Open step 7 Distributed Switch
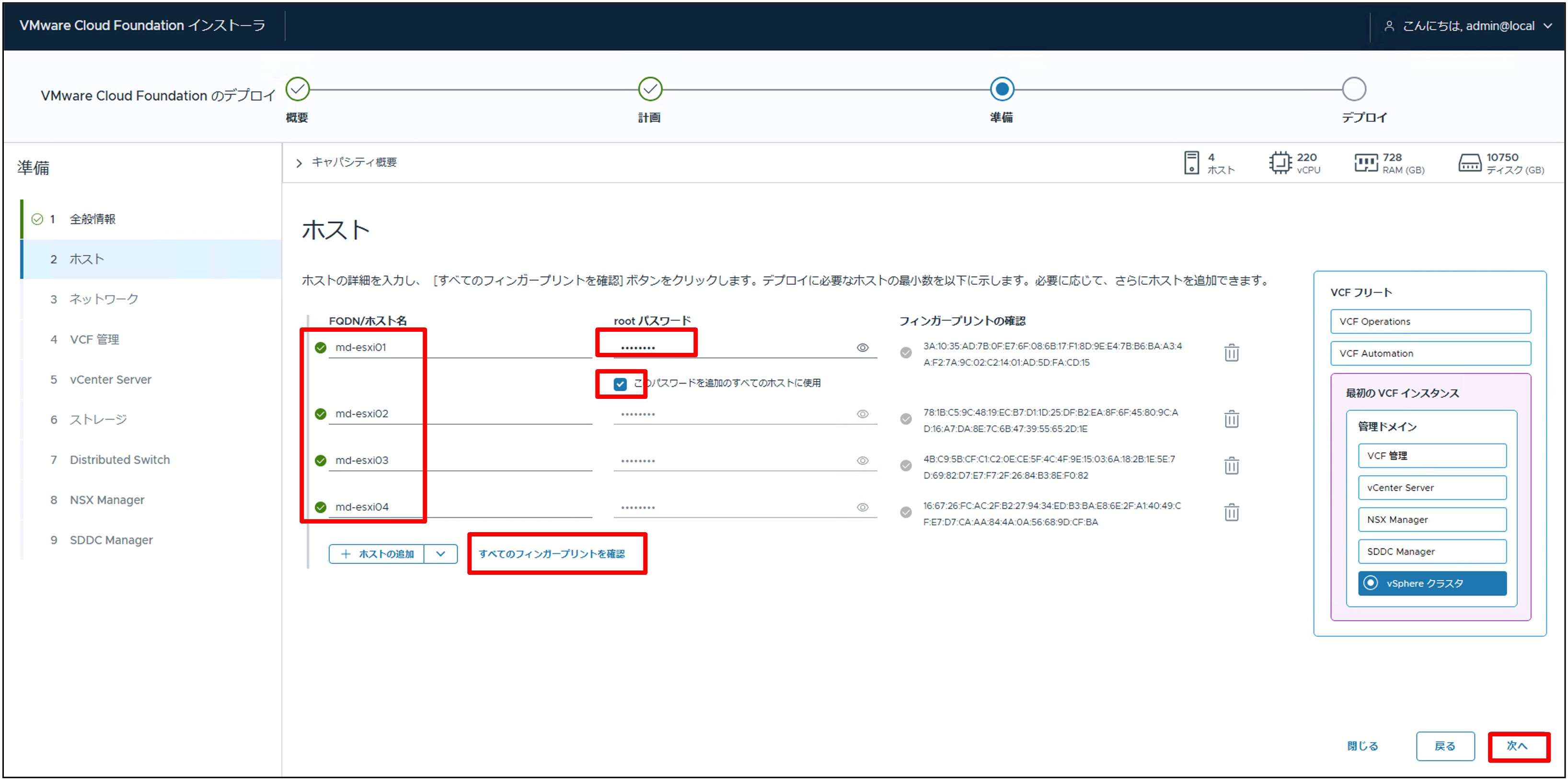 click(151, 460)
